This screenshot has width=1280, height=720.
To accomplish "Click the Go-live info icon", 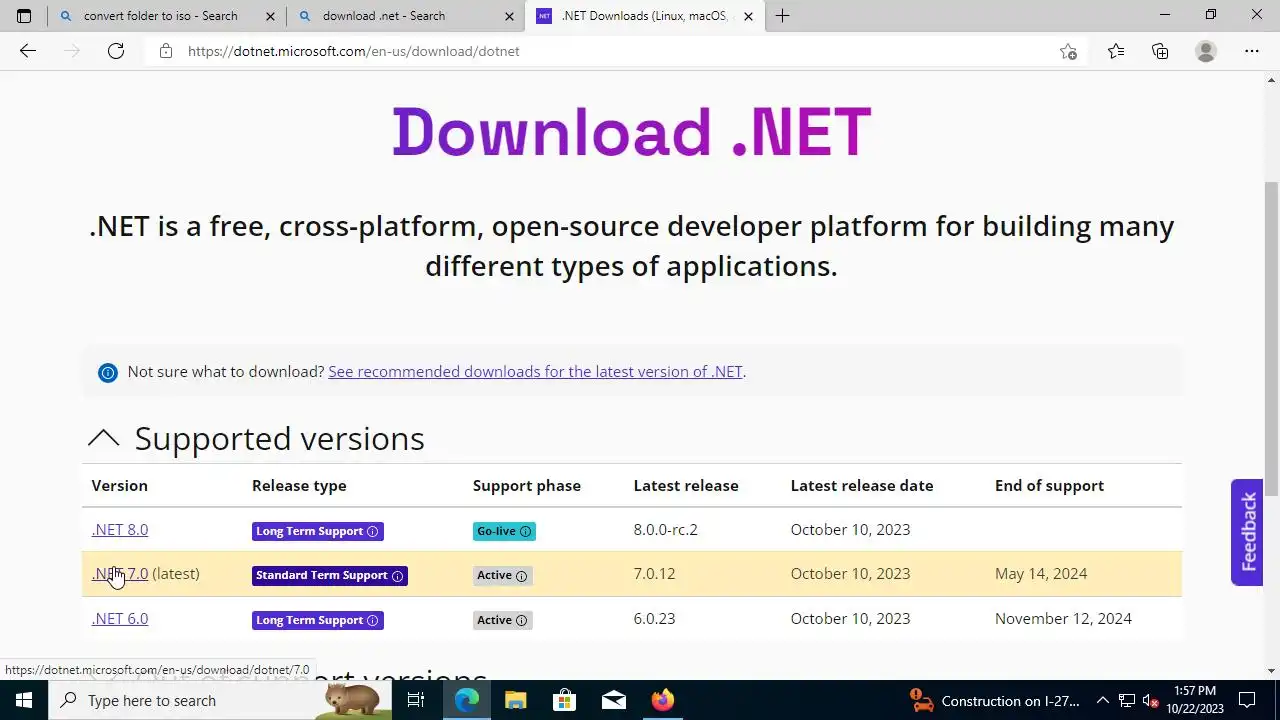I will [525, 531].
